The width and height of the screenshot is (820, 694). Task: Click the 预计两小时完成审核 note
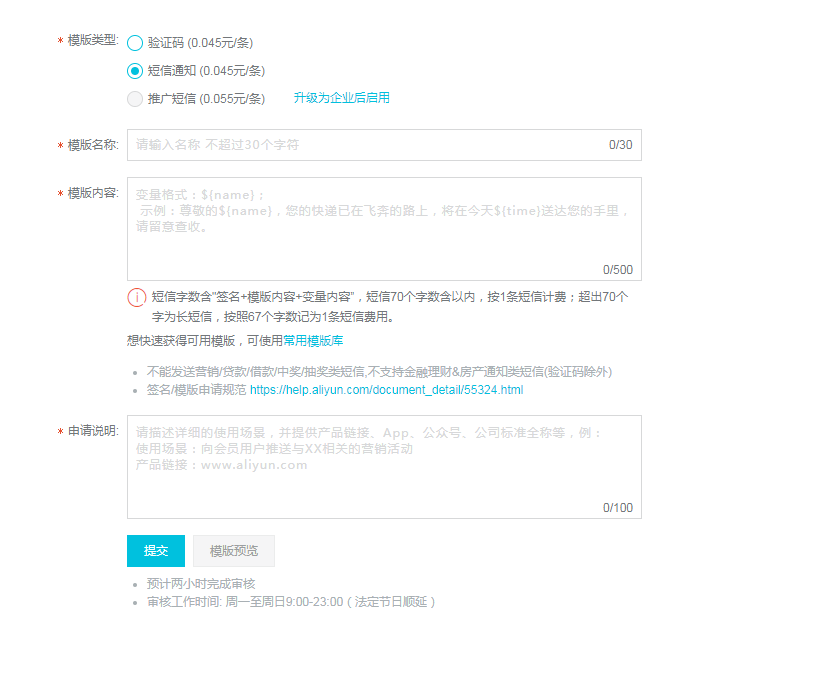201,584
